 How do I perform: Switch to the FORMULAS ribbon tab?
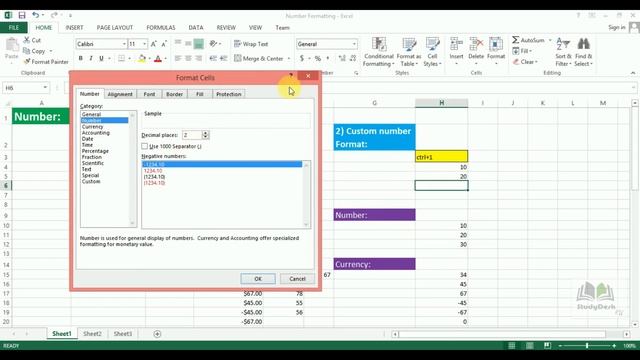[161, 27]
